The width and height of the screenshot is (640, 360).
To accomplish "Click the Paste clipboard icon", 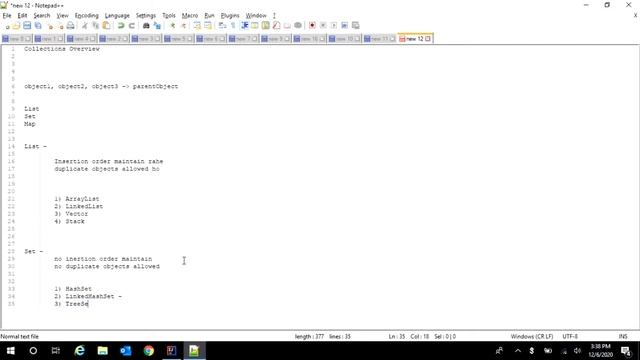I will 107,26.
